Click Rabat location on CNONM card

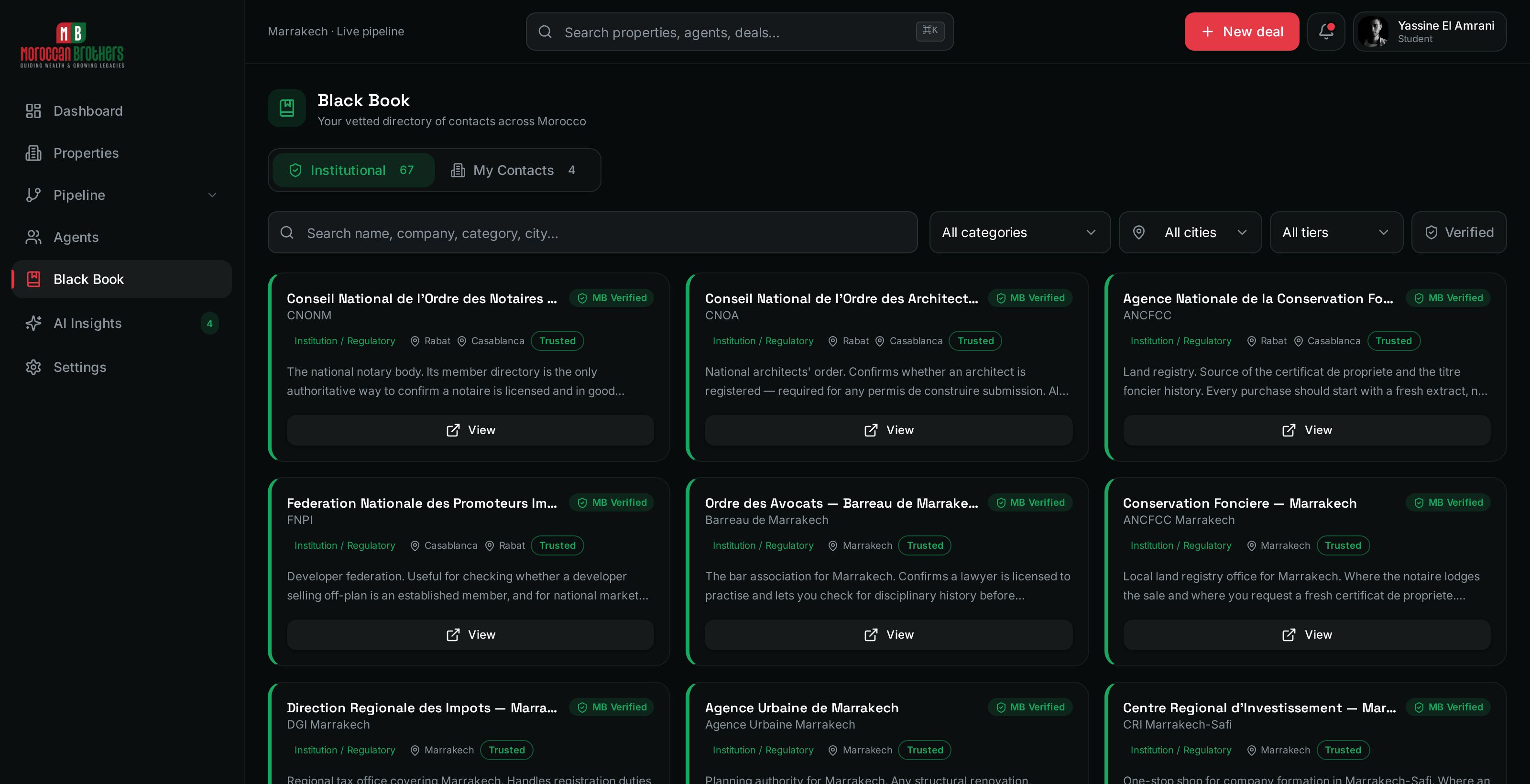[431, 341]
